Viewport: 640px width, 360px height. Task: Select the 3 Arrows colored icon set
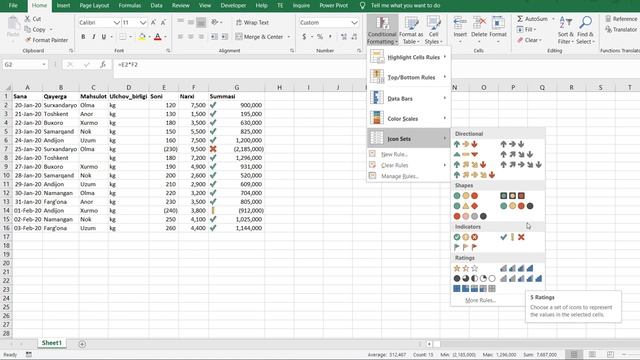click(x=465, y=144)
